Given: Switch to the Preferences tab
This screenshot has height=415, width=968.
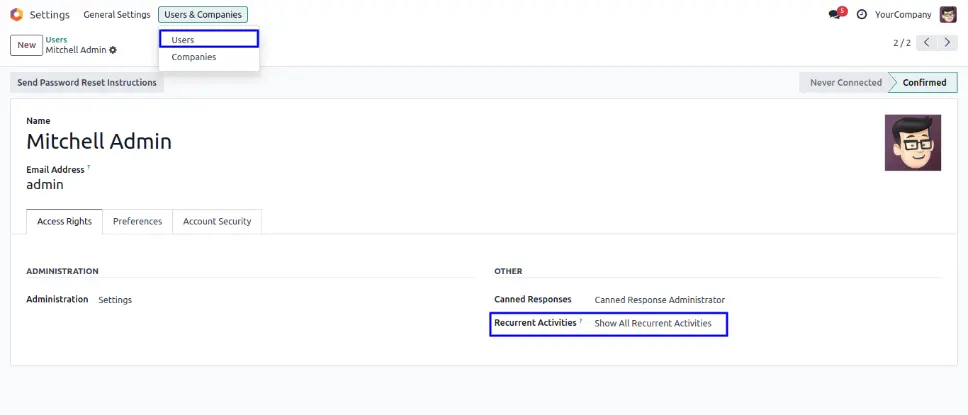Looking at the screenshot, I should (x=137, y=221).
